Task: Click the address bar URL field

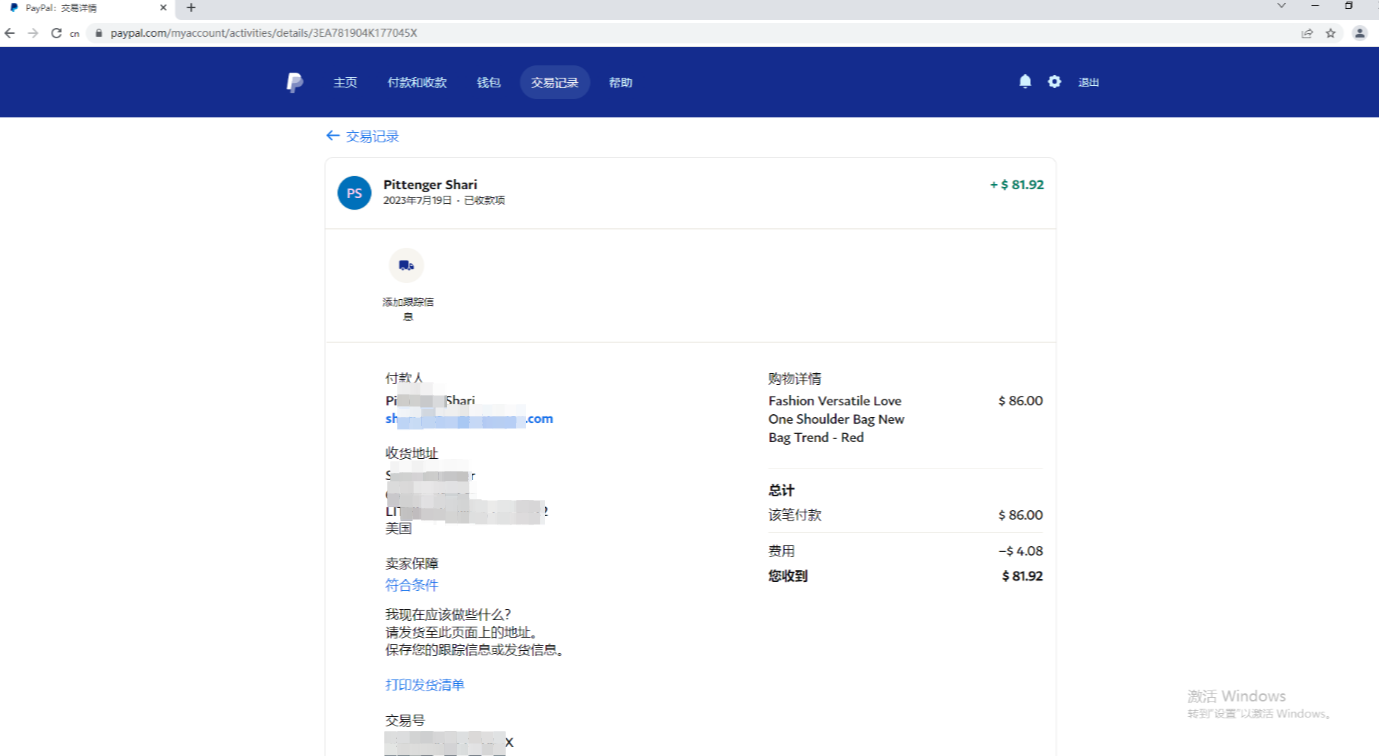Action: 600,33
